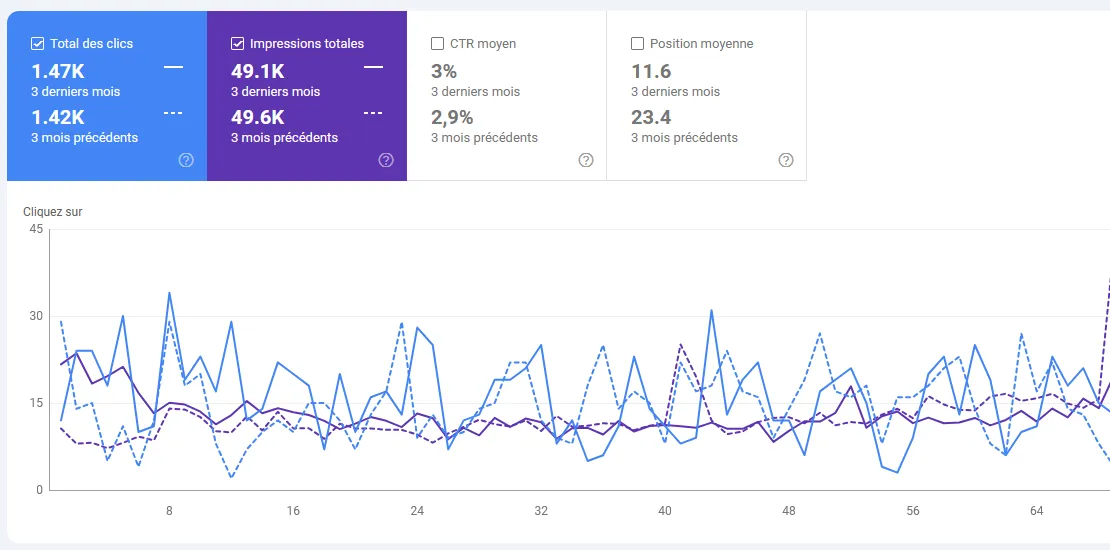Click dashed line legend beside 1.42K
This screenshot has width=1110, height=550.
[x=173, y=112]
